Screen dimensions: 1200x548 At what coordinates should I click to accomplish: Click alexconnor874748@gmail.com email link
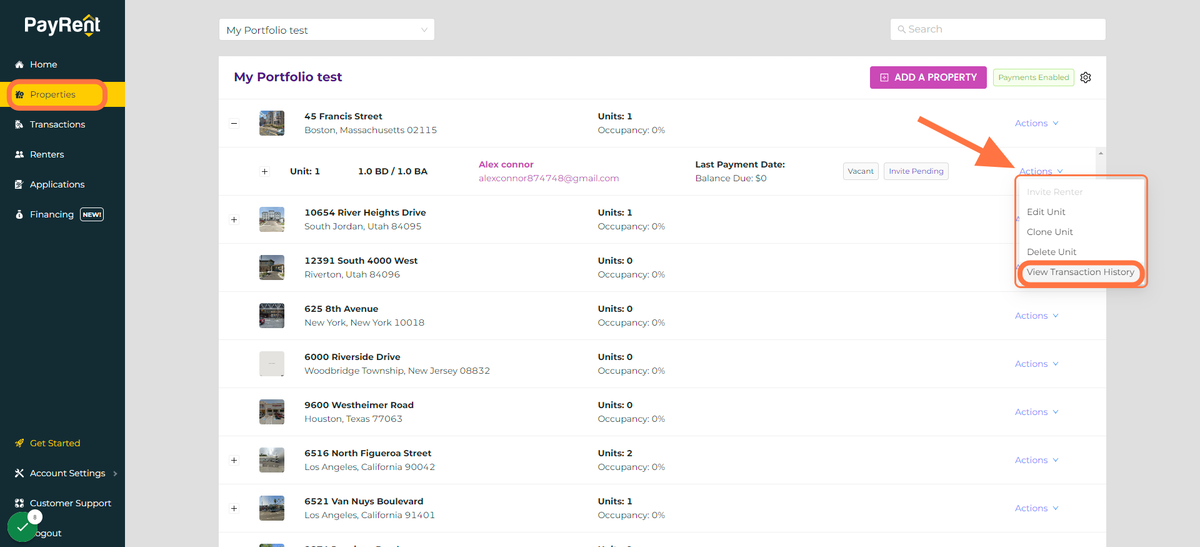tap(549, 178)
